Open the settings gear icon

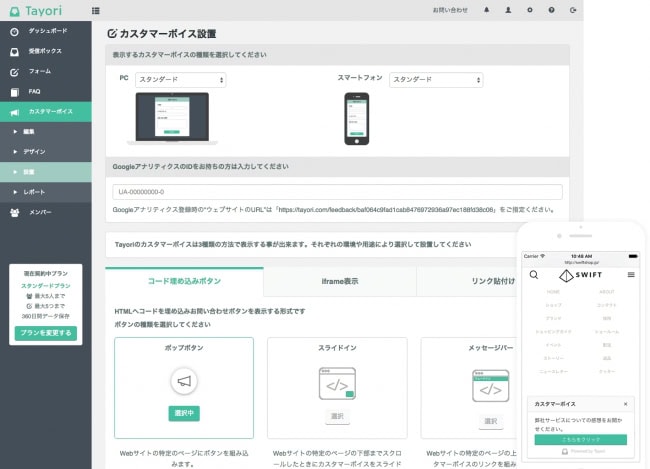[x=529, y=10]
